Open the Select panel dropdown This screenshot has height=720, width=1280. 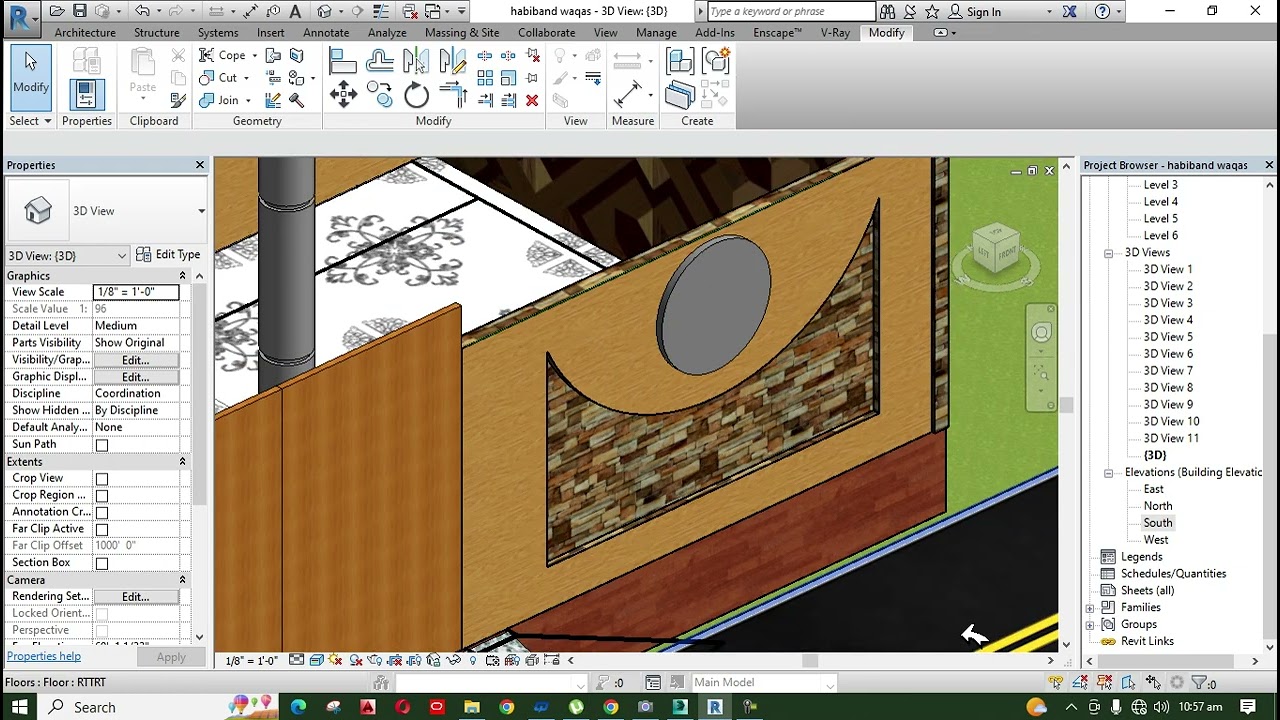point(30,121)
